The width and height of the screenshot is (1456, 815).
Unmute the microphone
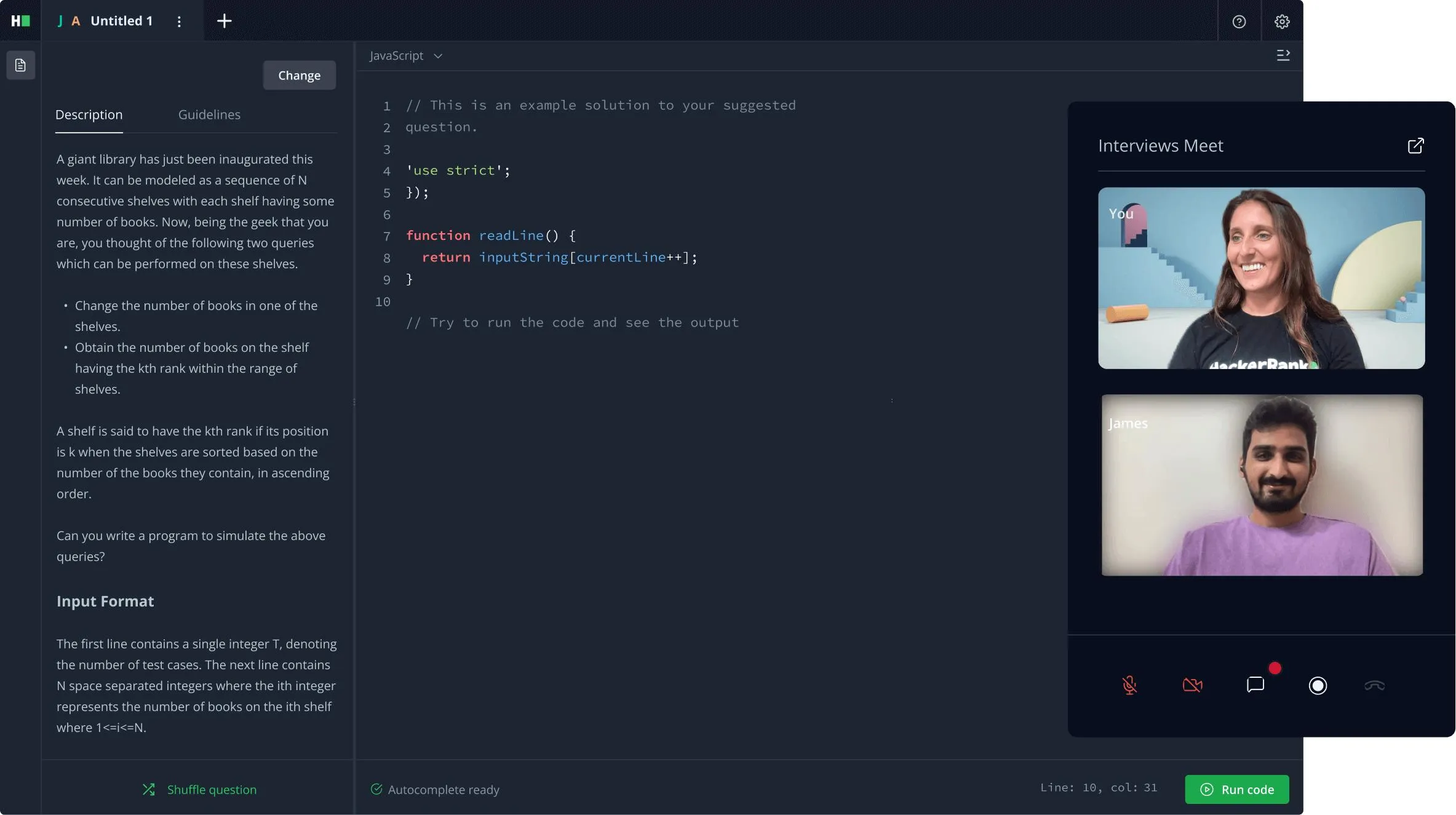click(x=1129, y=685)
